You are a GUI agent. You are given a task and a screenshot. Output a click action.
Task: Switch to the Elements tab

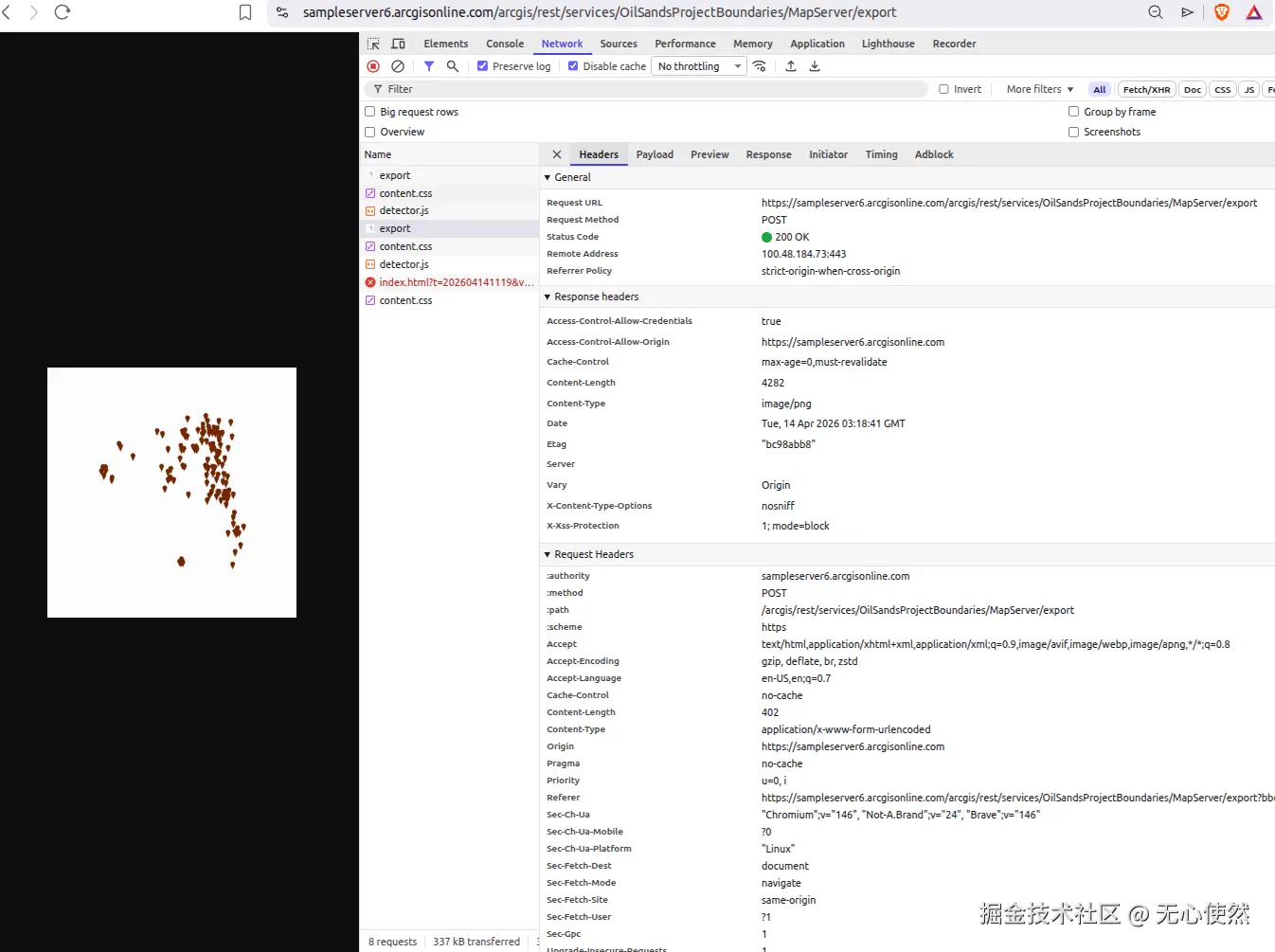click(446, 44)
